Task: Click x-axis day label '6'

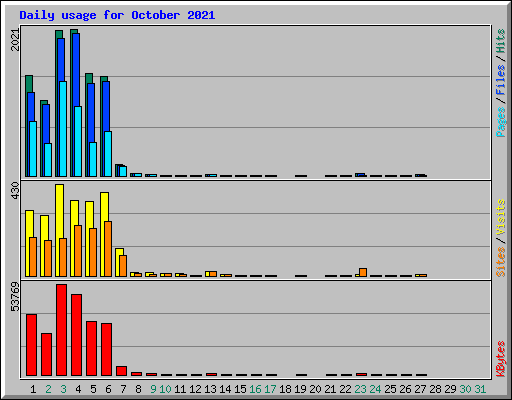Action: coord(108,389)
